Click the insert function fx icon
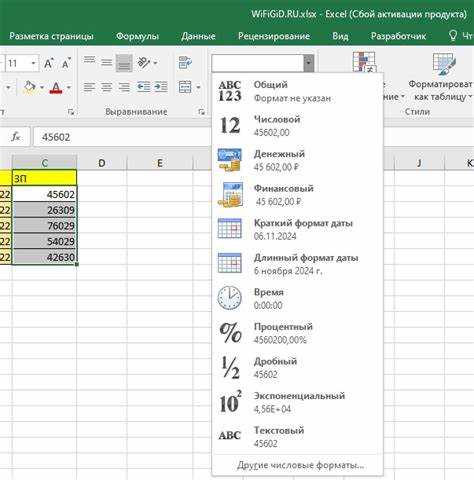This screenshot has width=474, height=480. 16,137
